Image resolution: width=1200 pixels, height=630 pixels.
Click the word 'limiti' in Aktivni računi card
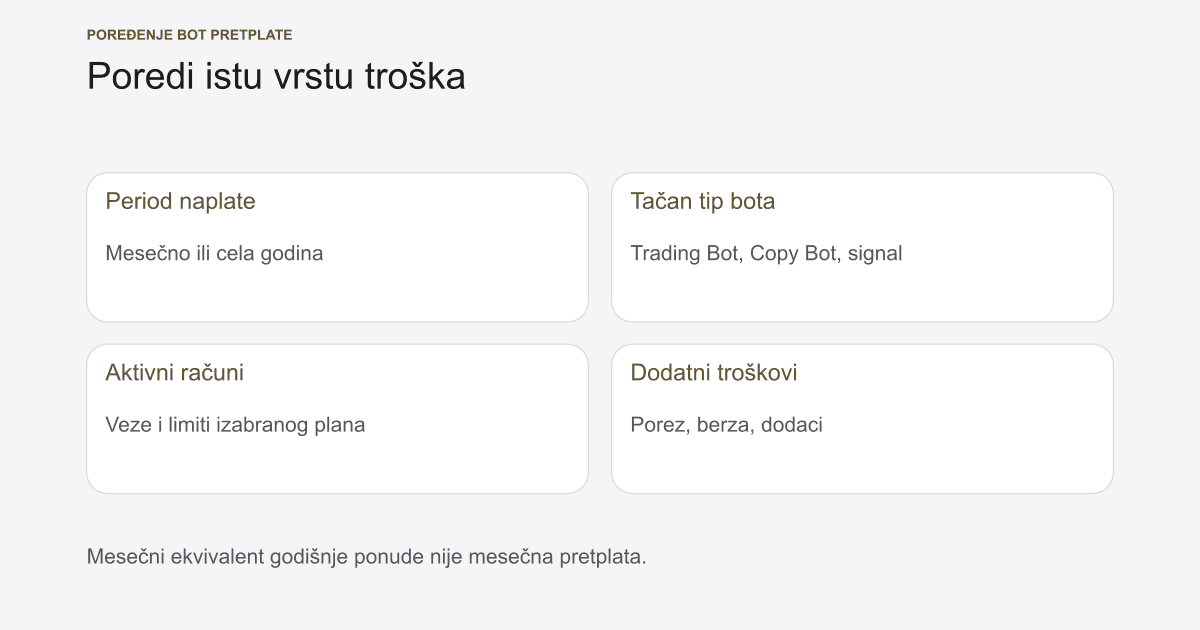[187, 425]
